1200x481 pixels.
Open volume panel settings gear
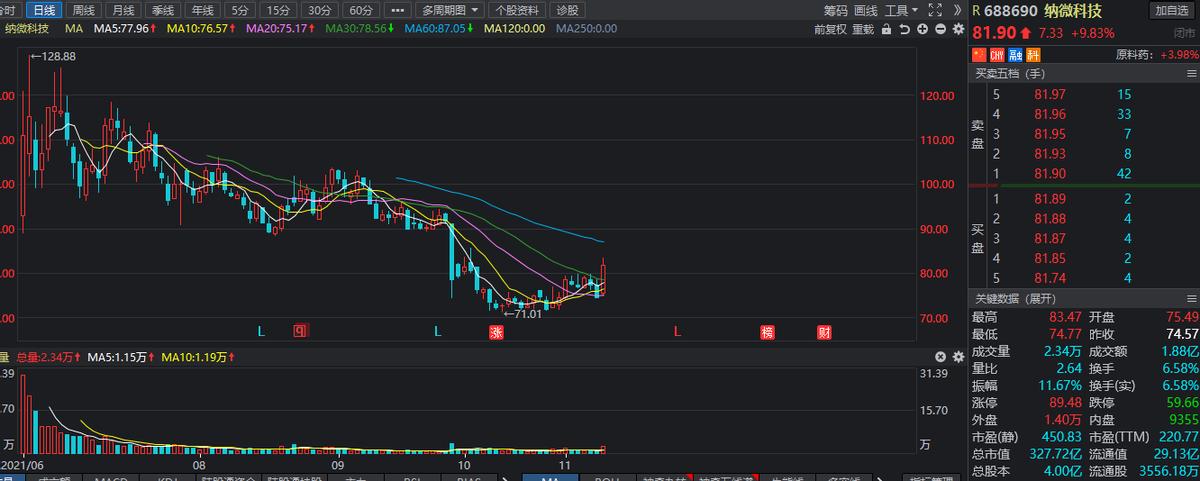[957, 357]
